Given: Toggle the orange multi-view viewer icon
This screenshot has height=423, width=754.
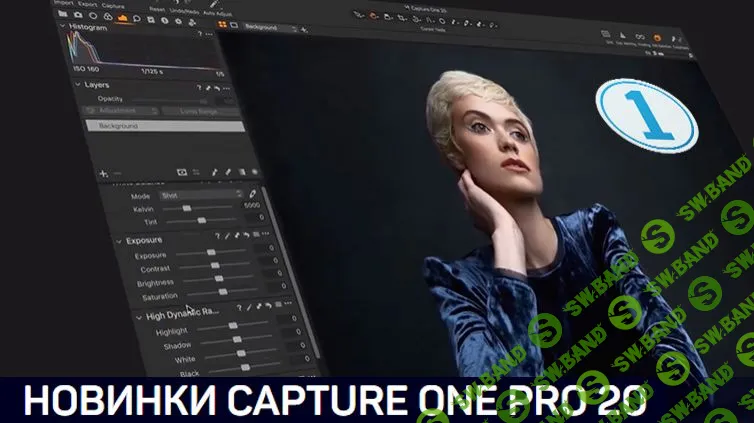Looking at the screenshot, I should point(222,24).
